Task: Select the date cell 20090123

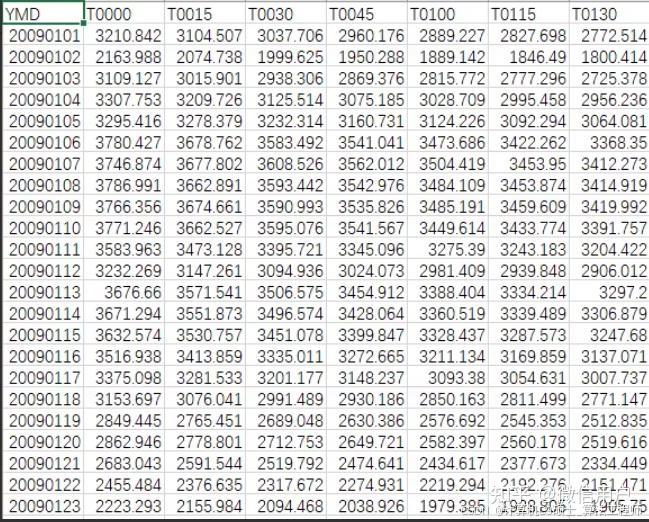Action: (43, 506)
